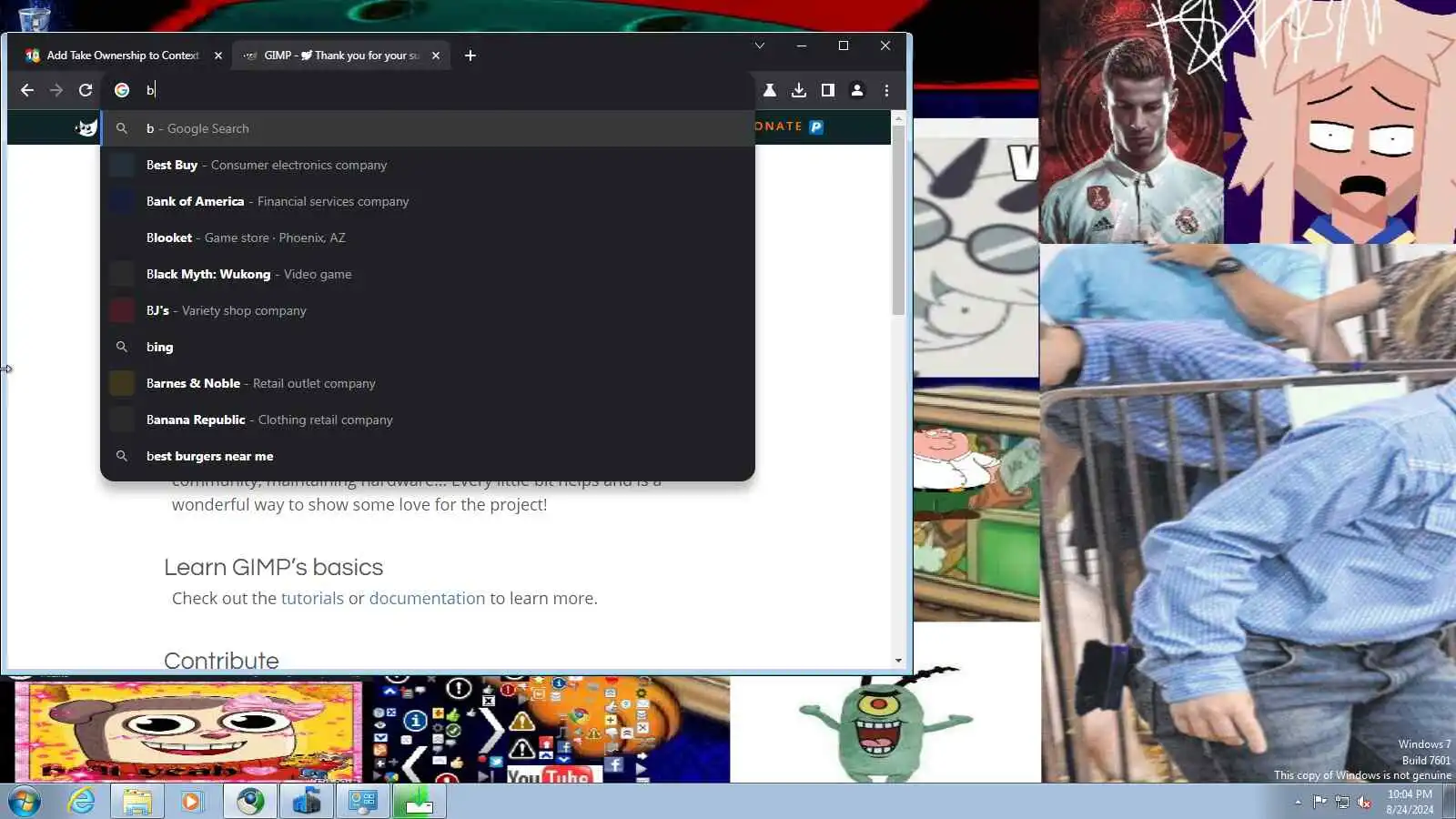Click the Best Buy suggestion thumbnail
Screen dimensions: 1456x819
pos(122,165)
